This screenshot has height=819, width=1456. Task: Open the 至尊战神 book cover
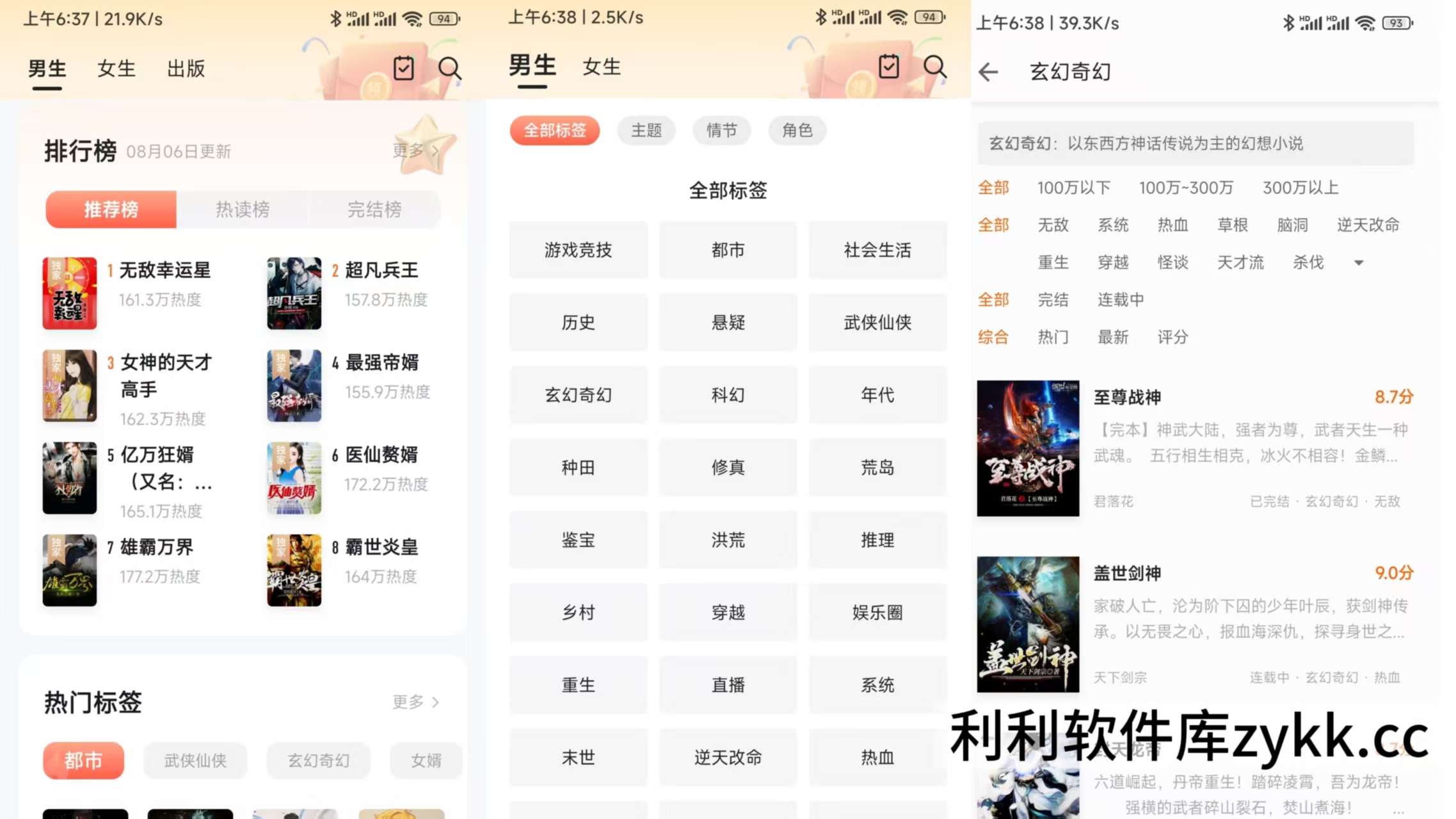pyautogui.click(x=1028, y=448)
